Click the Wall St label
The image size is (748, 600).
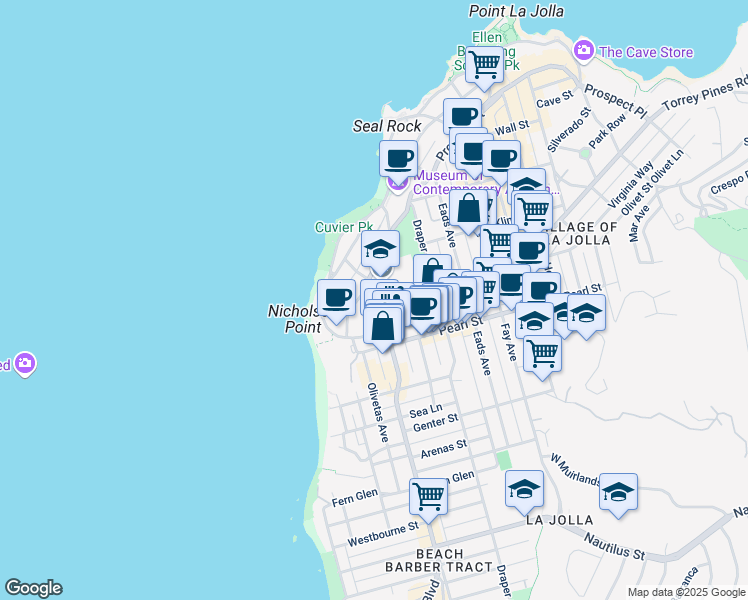point(512,128)
